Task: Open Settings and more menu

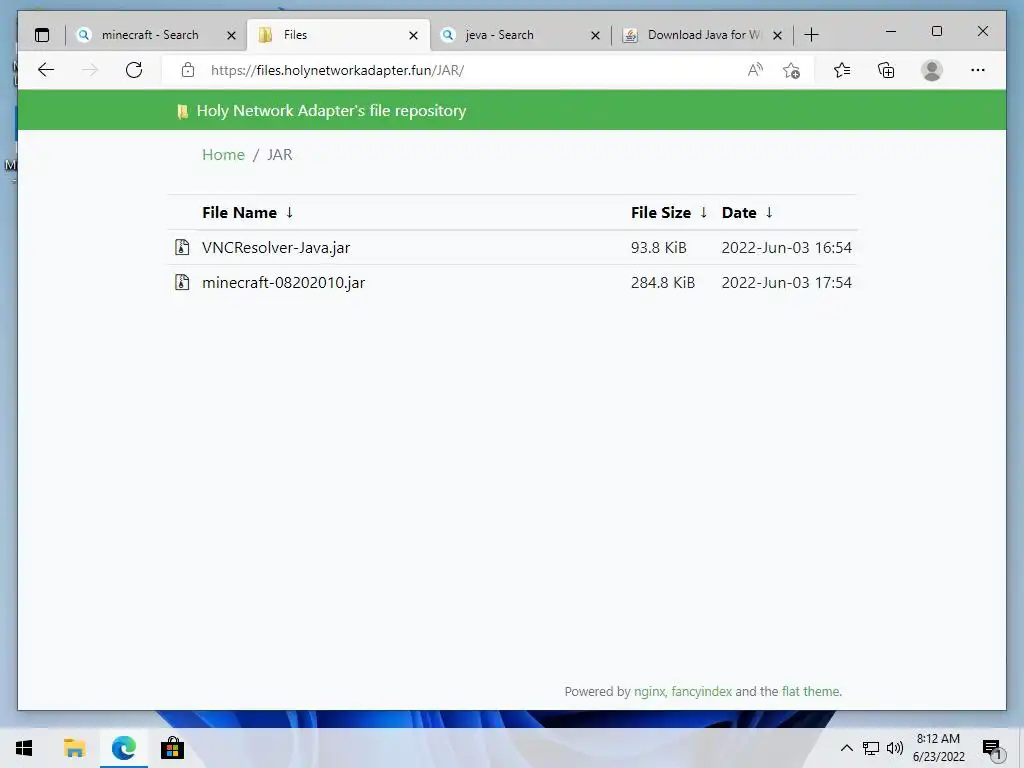Action: [978, 70]
